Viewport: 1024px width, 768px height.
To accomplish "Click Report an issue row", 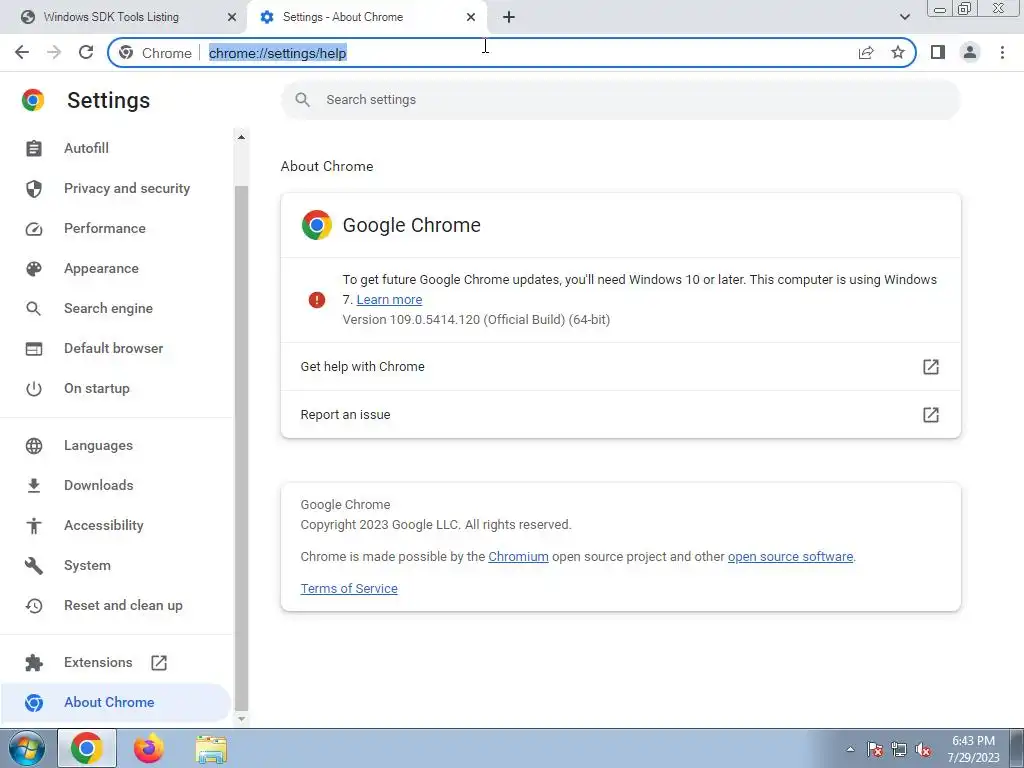I will [620, 415].
